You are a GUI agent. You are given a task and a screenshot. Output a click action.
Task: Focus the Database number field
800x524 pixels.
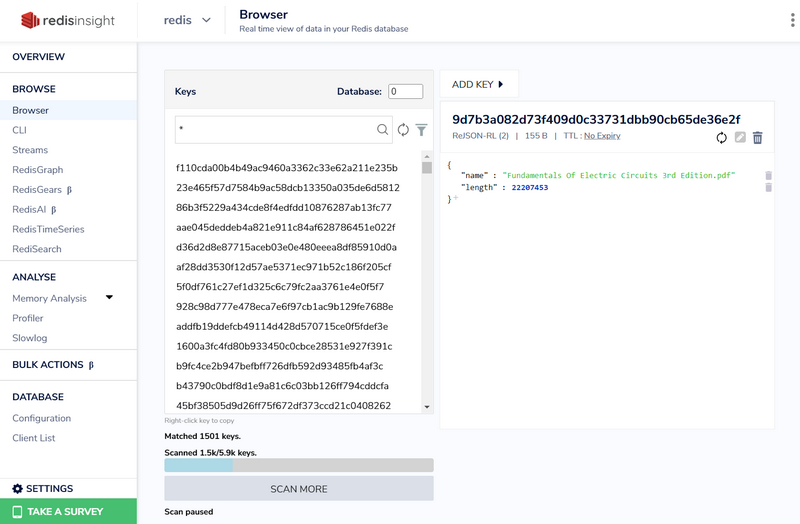pyautogui.click(x=406, y=91)
